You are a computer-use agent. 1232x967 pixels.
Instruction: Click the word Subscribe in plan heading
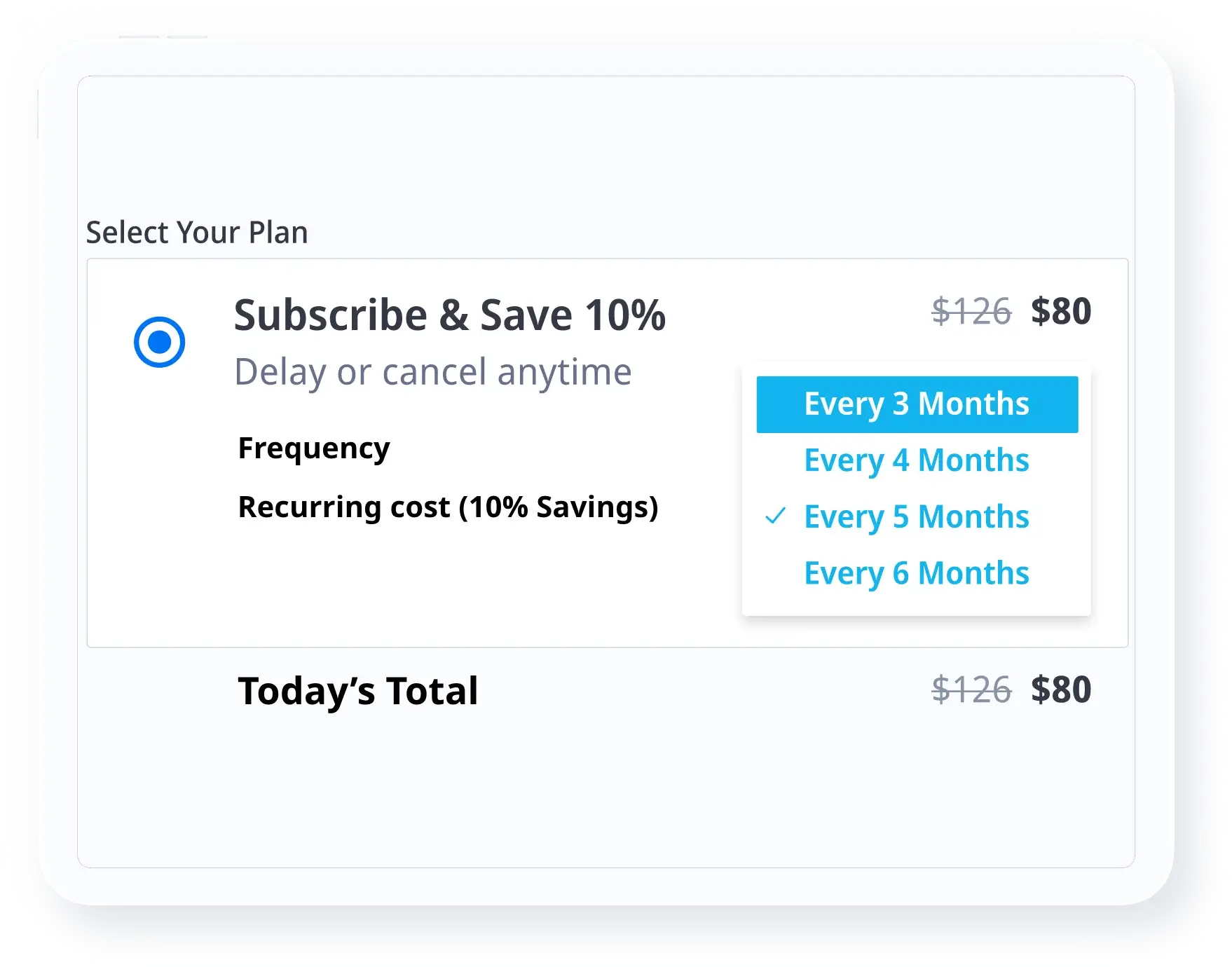click(x=330, y=315)
